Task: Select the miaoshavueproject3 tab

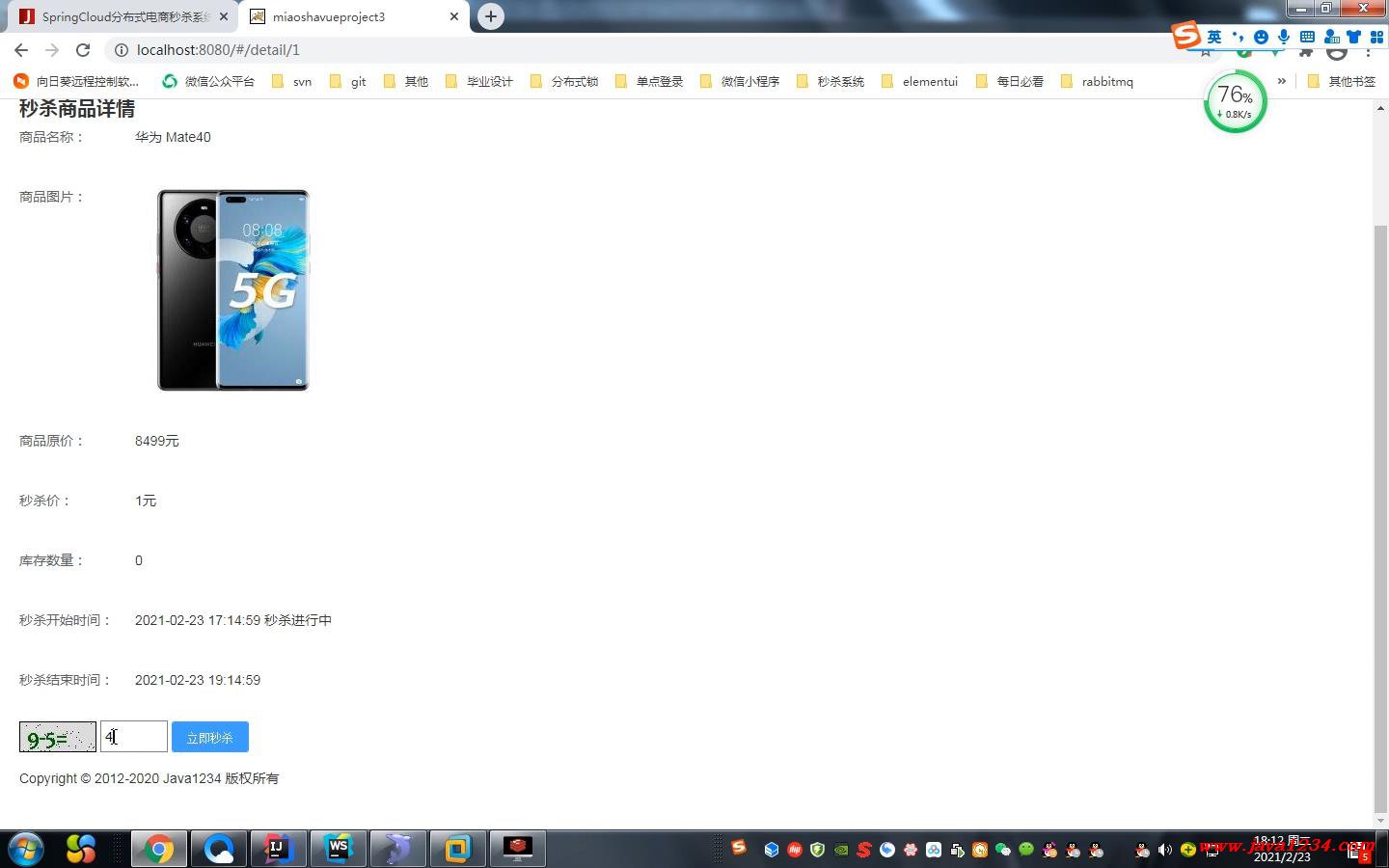Action: [x=353, y=16]
